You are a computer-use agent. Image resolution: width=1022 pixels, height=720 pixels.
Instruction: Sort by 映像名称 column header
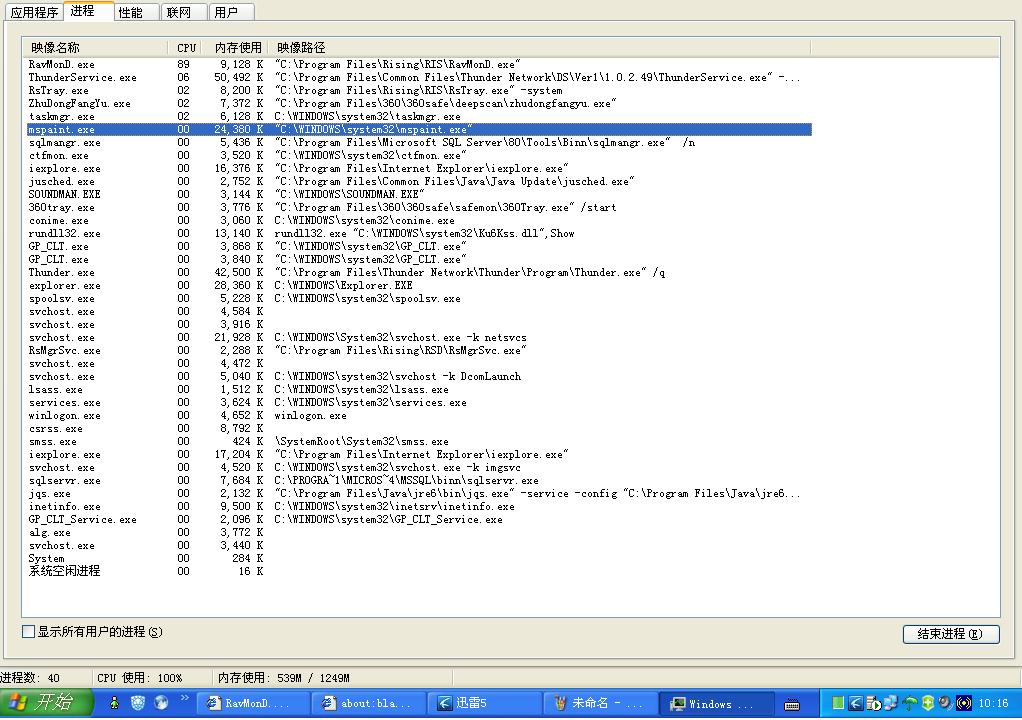[95, 48]
